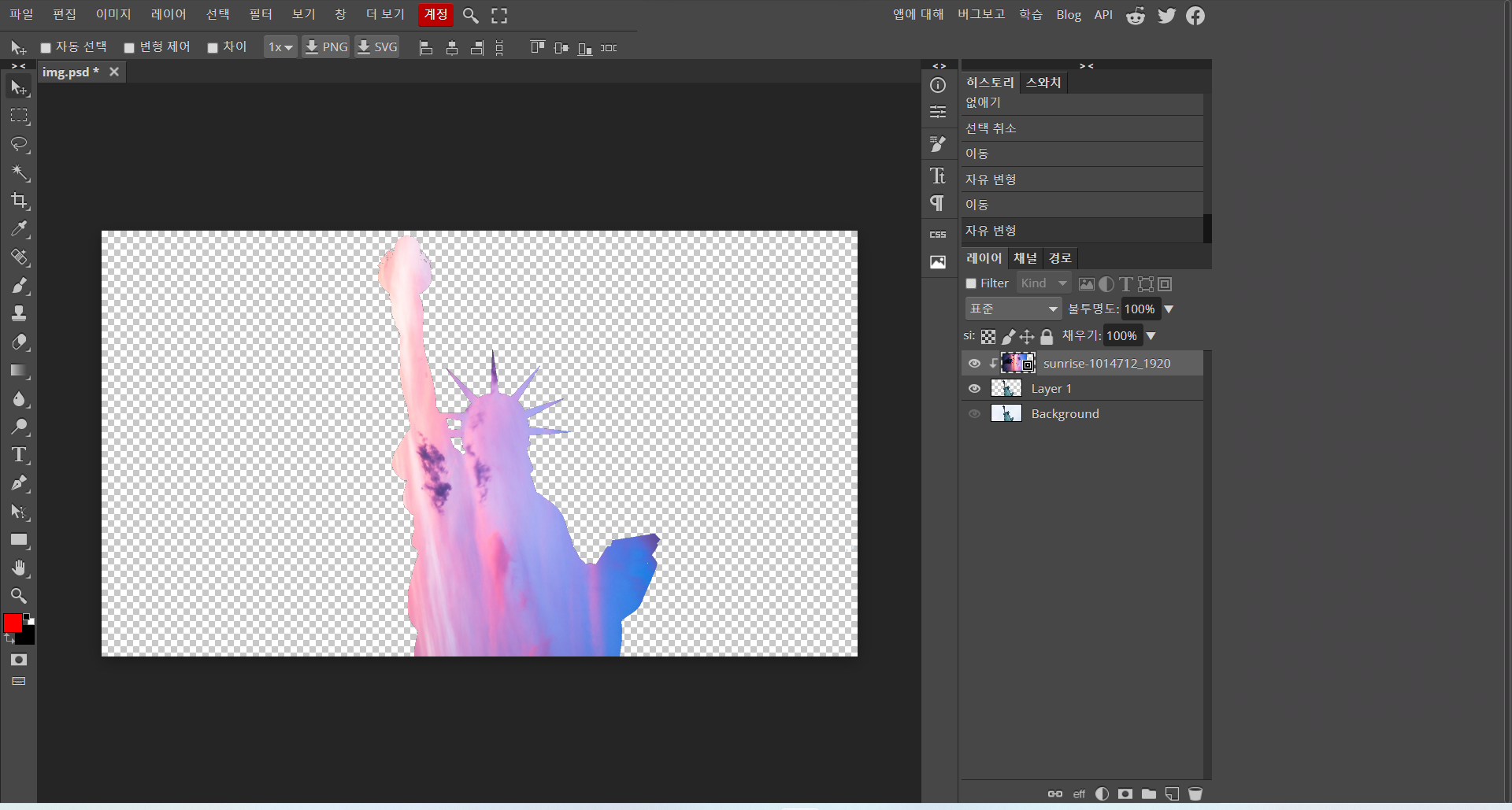Delete layer with the trash icon
1512x810 pixels.
click(x=1195, y=793)
